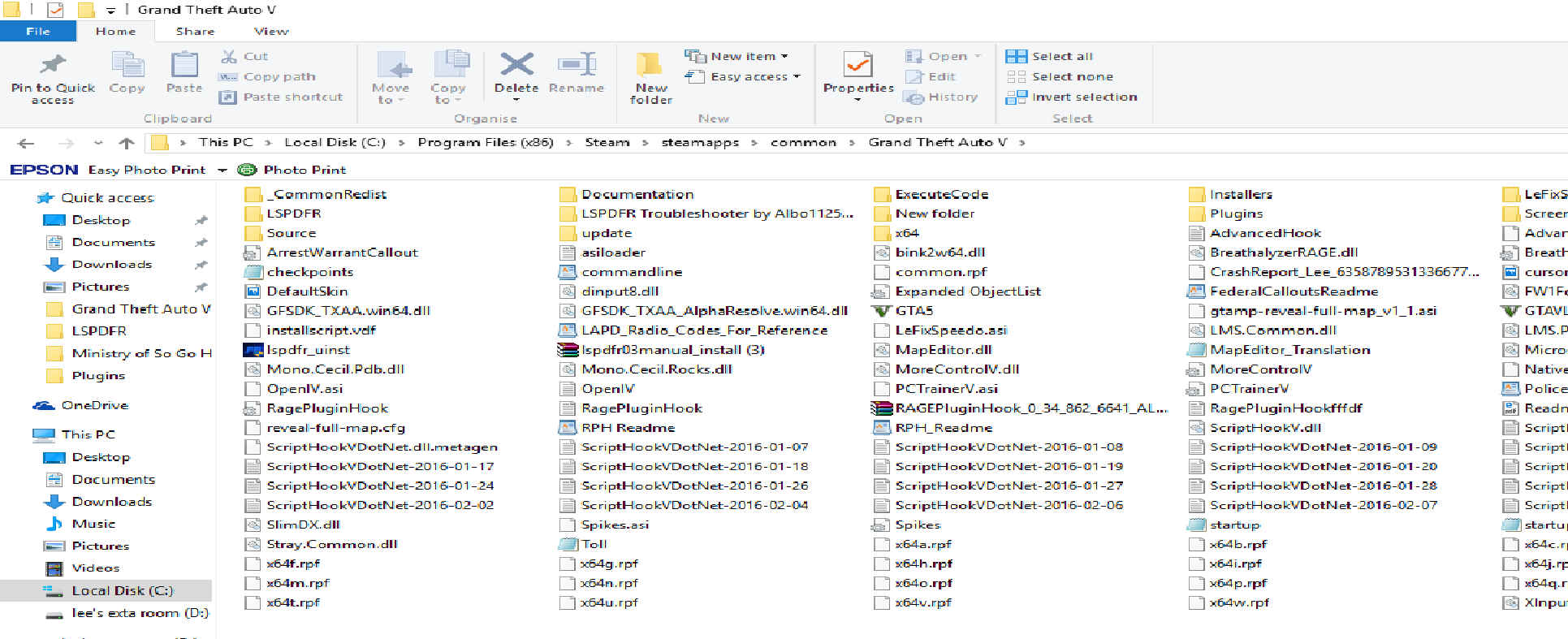
Task: Click Local Disk (C:) in breadcrumb
Action: pyautogui.click(x=335, y=142)
